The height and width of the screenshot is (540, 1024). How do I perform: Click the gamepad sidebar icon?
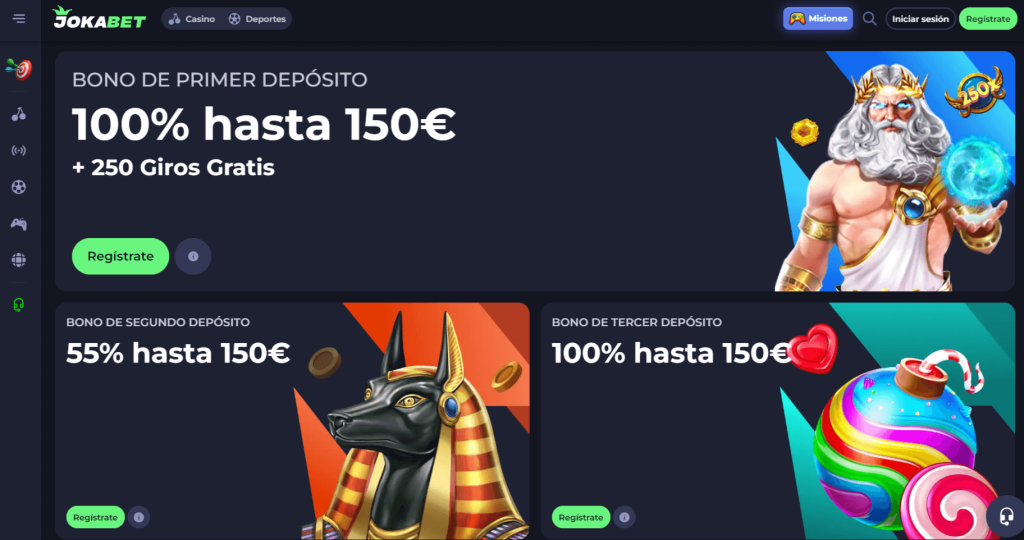coord(19,224)
